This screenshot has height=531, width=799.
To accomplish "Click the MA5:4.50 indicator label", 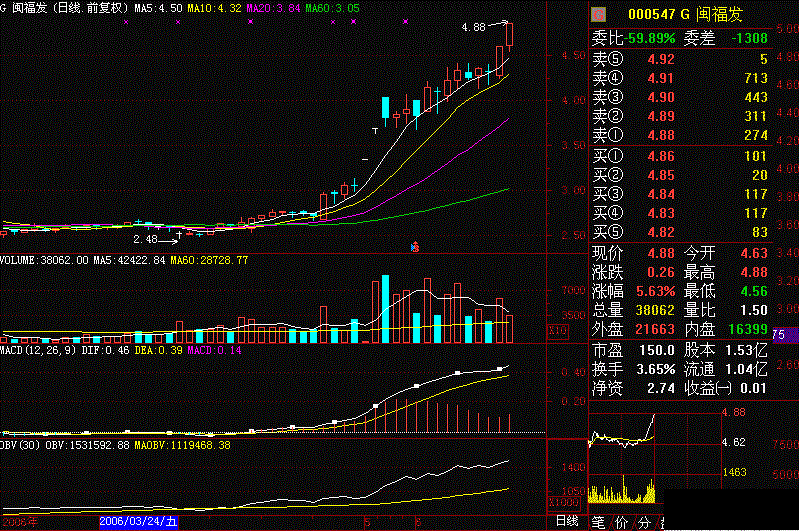I will (158, 8).
